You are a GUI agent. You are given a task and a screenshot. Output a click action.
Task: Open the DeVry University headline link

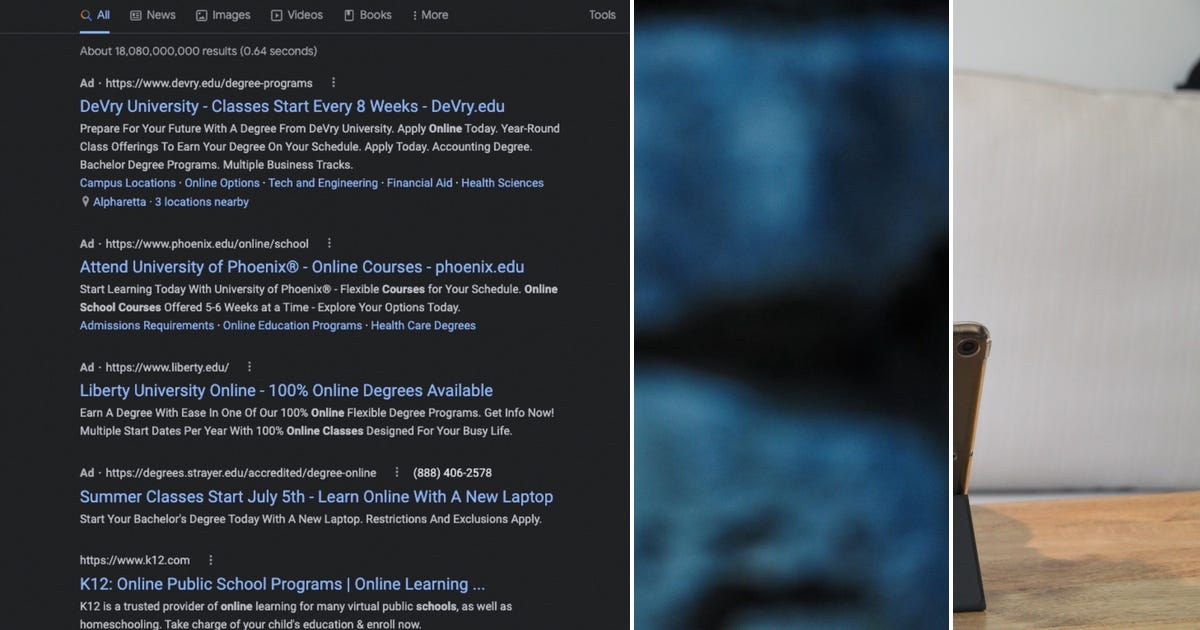click(291, 106)
